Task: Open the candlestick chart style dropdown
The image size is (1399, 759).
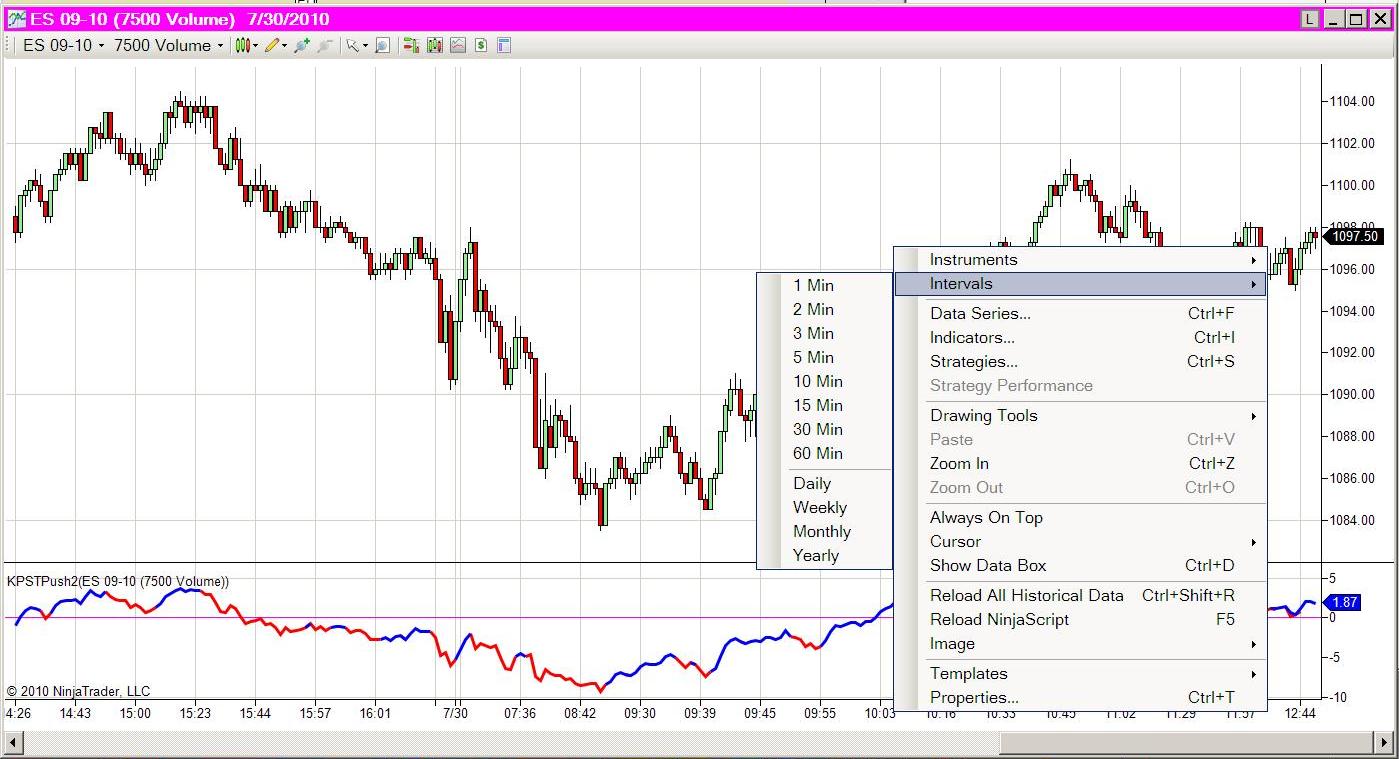Action: 246,45
